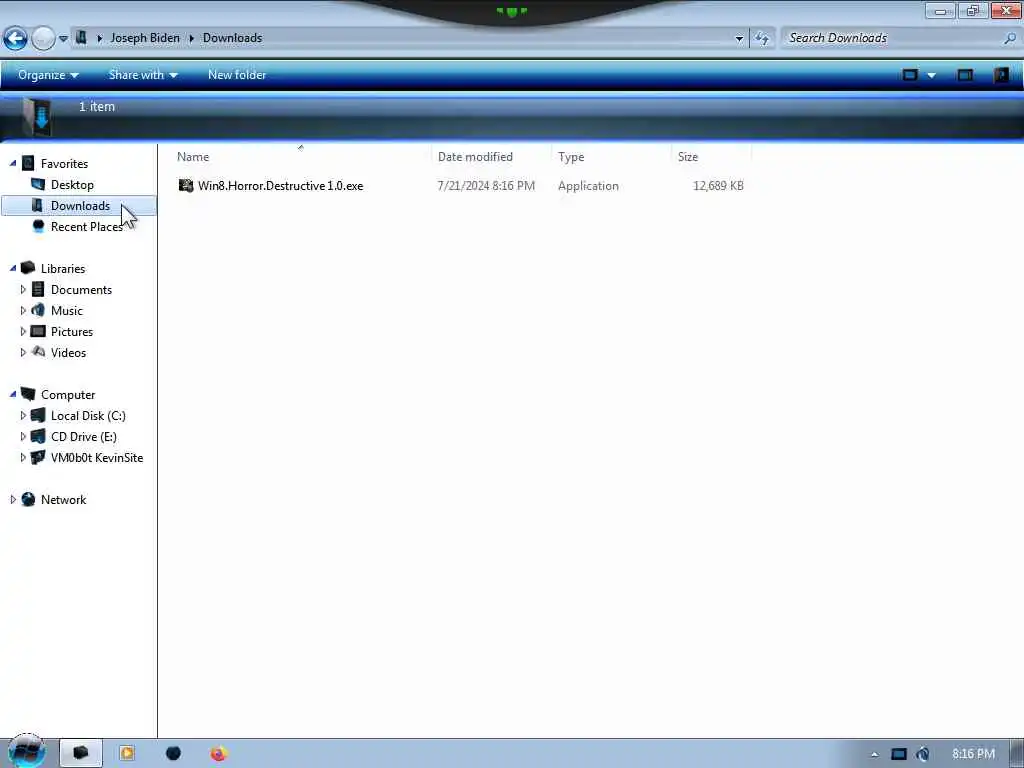Click the 7/21/2024 8:16 PM date cell
The height and width of the screenshot is (768, 1024).
click(486, 186)
